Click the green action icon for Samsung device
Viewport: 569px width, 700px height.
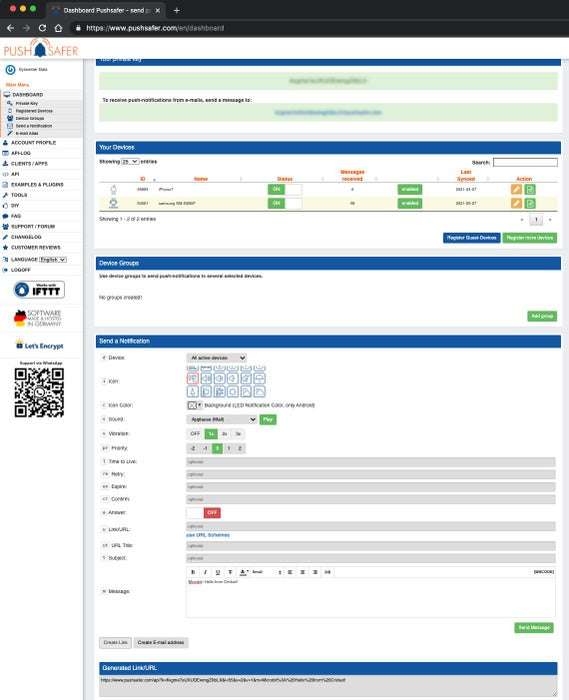point(530,204)
